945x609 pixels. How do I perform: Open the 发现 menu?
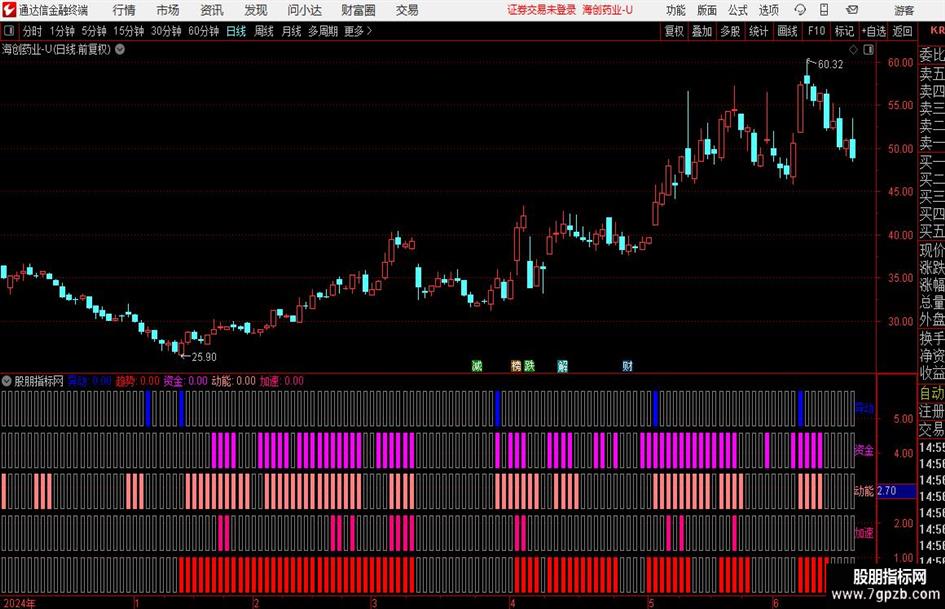coord(256,10)
